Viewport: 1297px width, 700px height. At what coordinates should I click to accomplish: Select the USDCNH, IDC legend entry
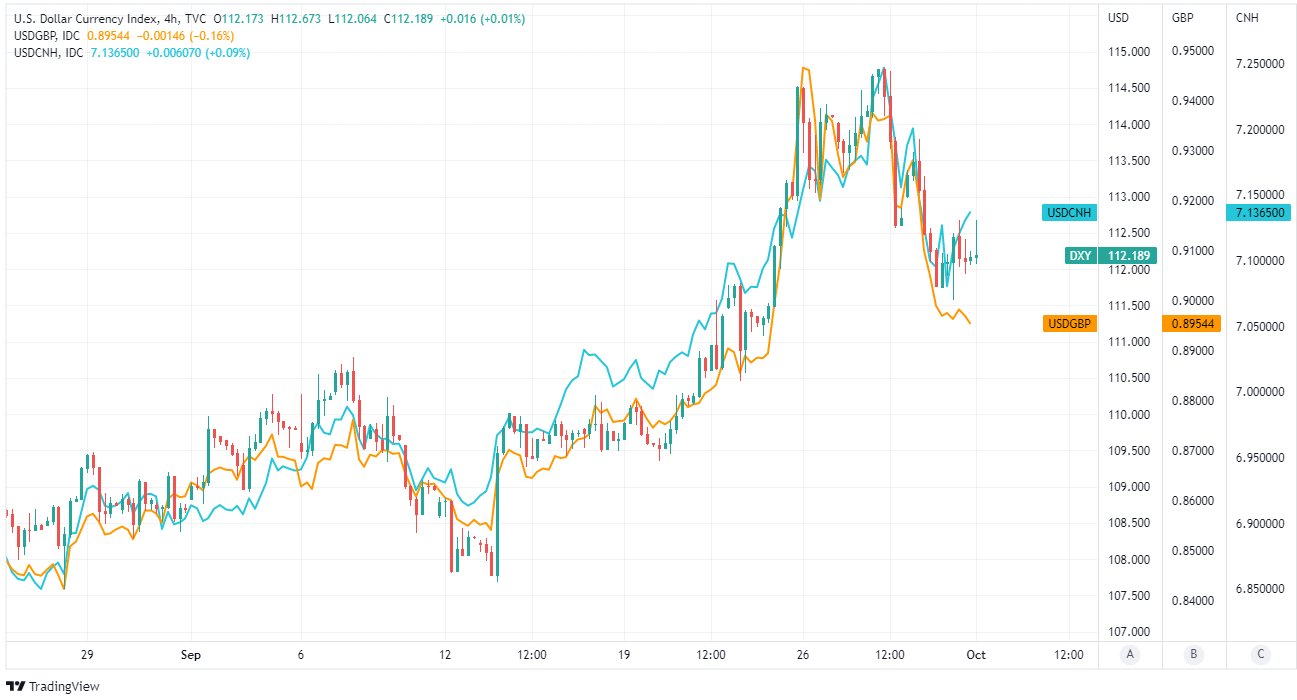(49, 52)
